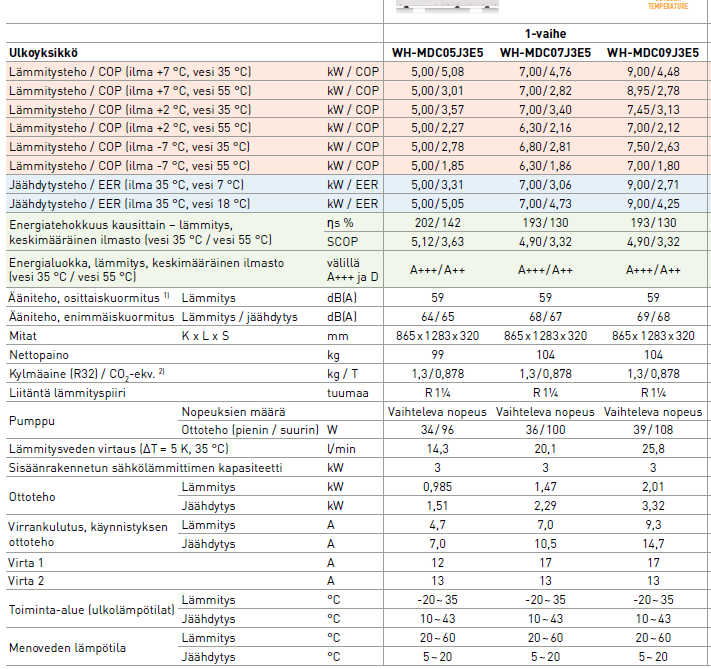Click the 25,8 l/min flow value

pos(653,449)
